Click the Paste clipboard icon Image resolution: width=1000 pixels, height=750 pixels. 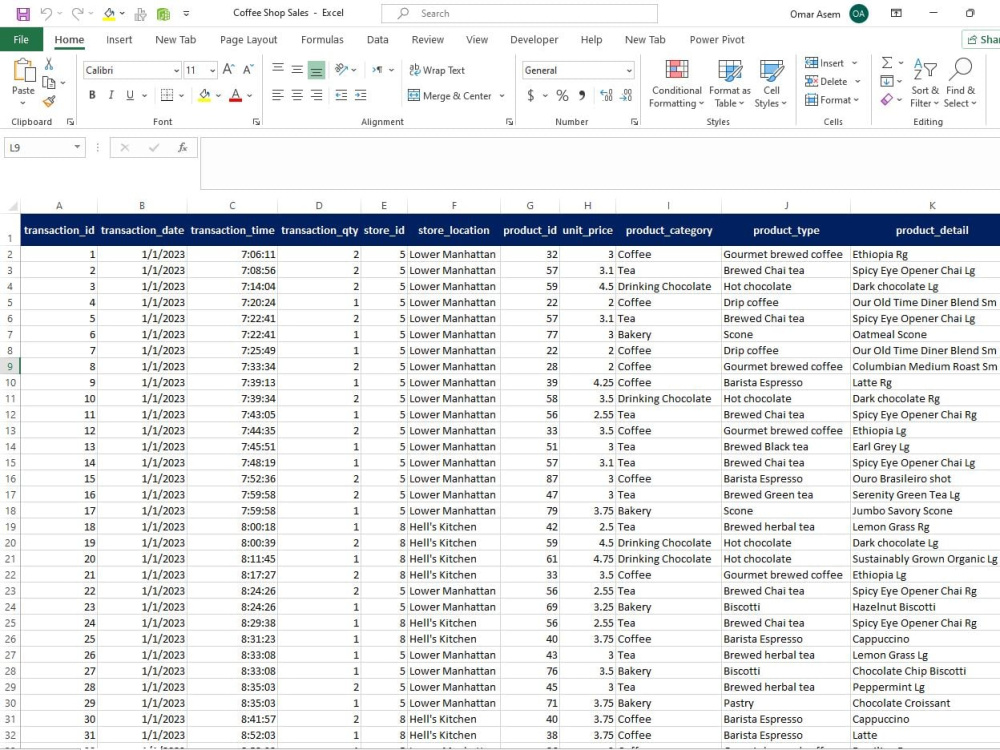tap(24, 71)
